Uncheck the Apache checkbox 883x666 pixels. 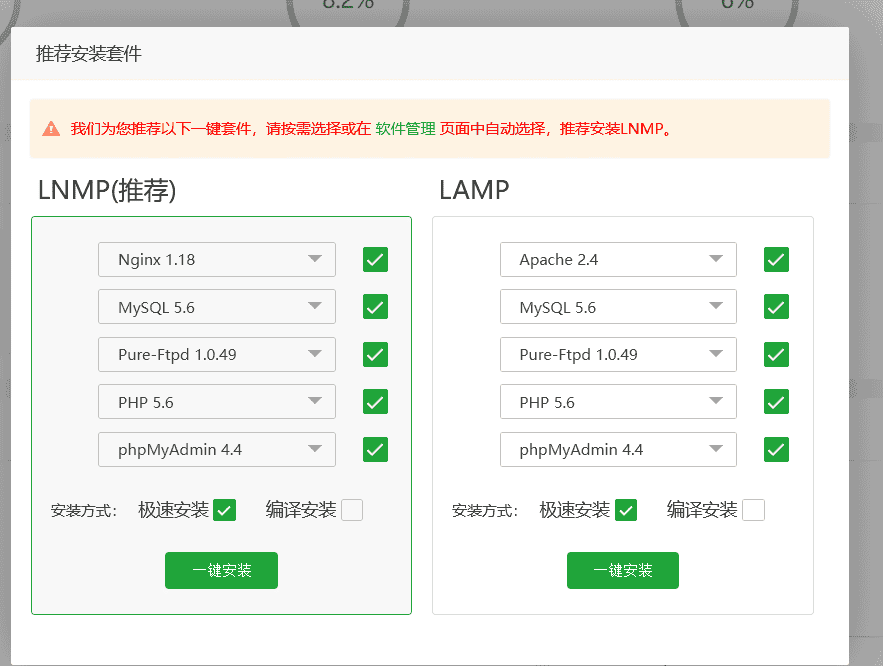[x=775, y=259]
